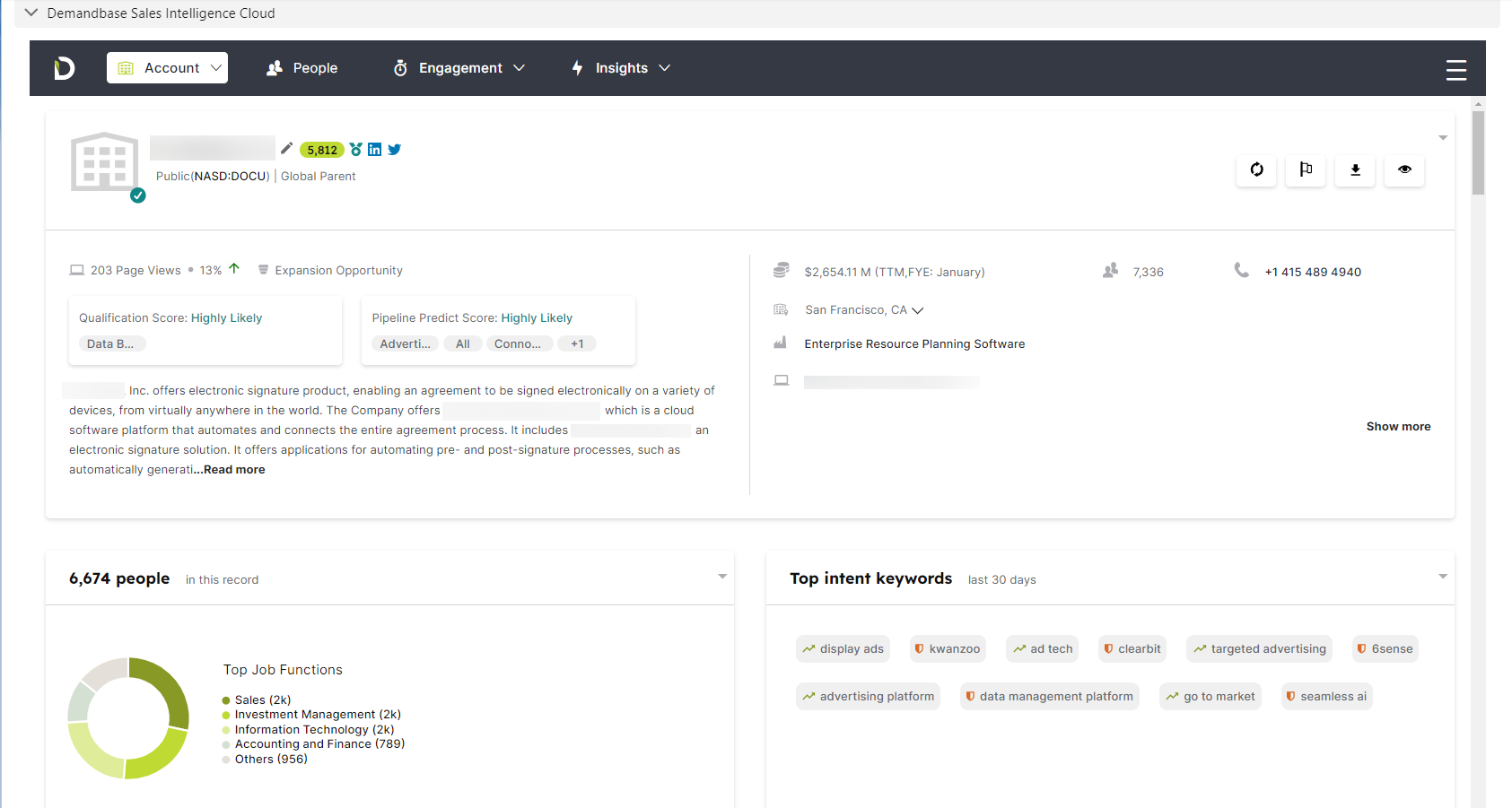Open the company's LinkedIn page icon
Image resolution: width=1512 pixels, height=808 pixels.
(x=374, y=149)
